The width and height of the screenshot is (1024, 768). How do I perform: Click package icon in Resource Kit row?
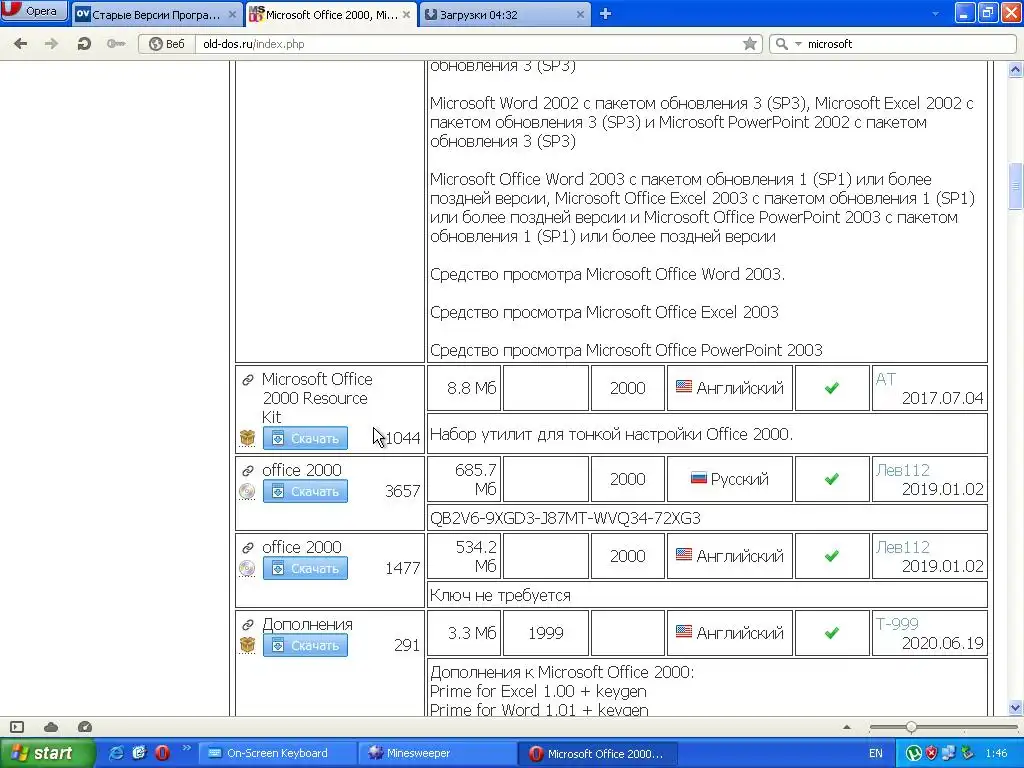(247, 438)
